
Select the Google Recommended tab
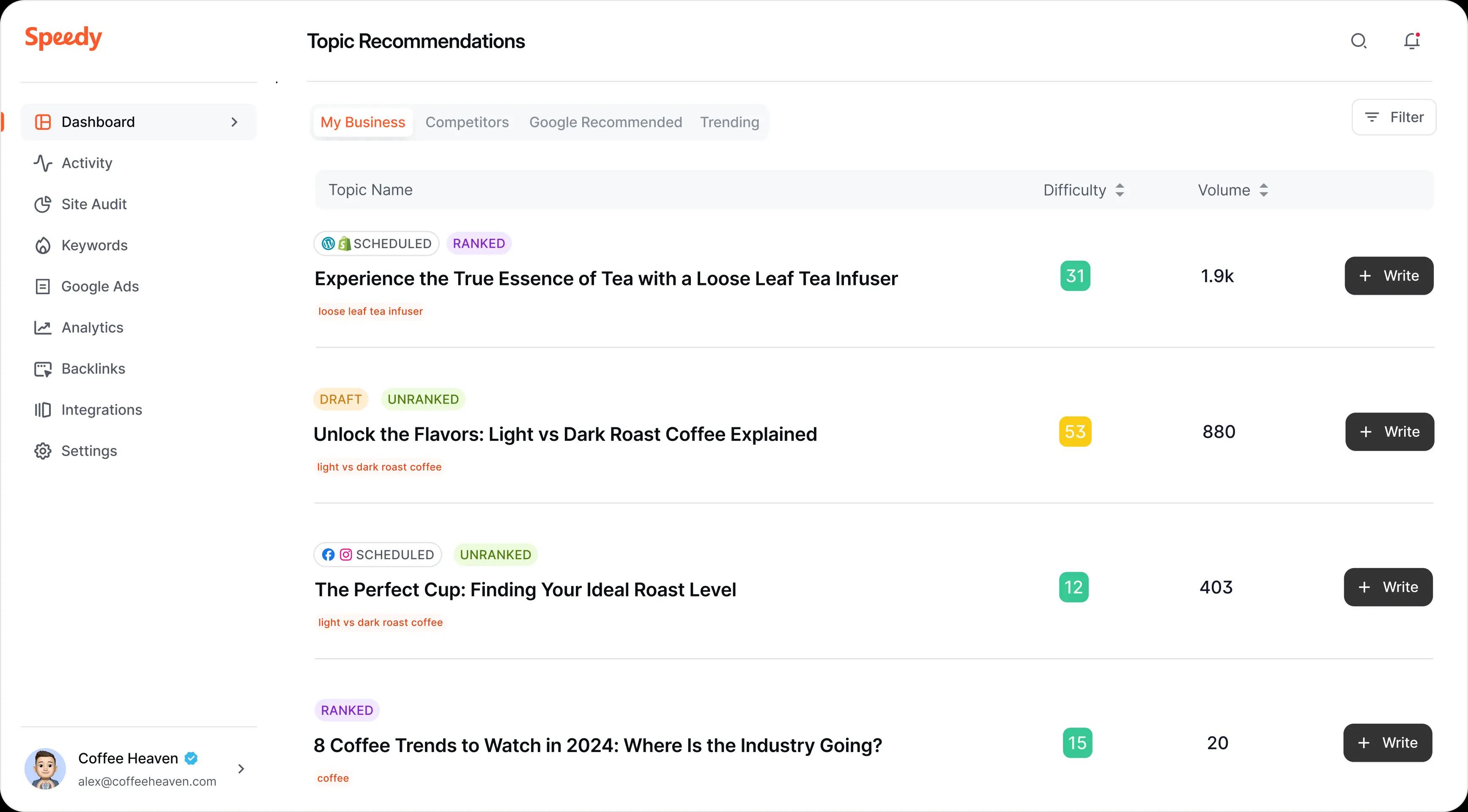[605, 122]
